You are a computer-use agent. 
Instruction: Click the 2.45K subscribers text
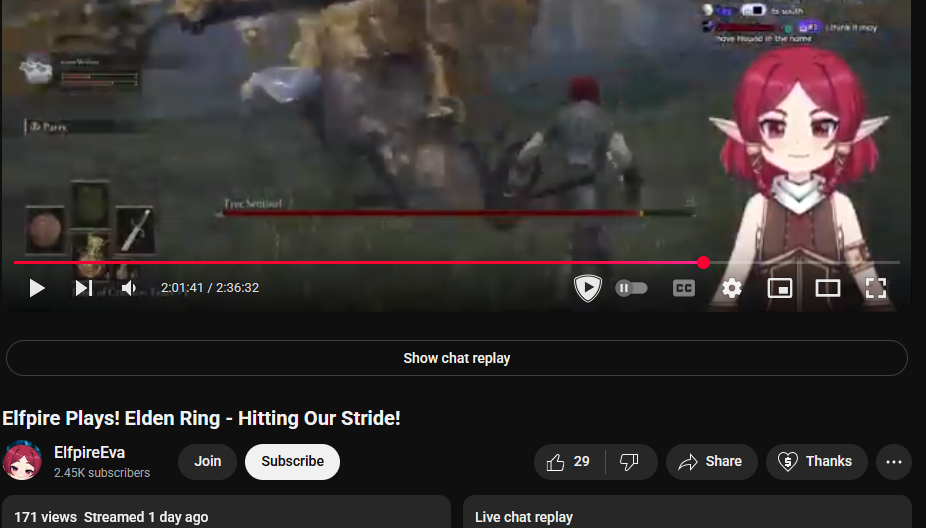tap(102, 472)
